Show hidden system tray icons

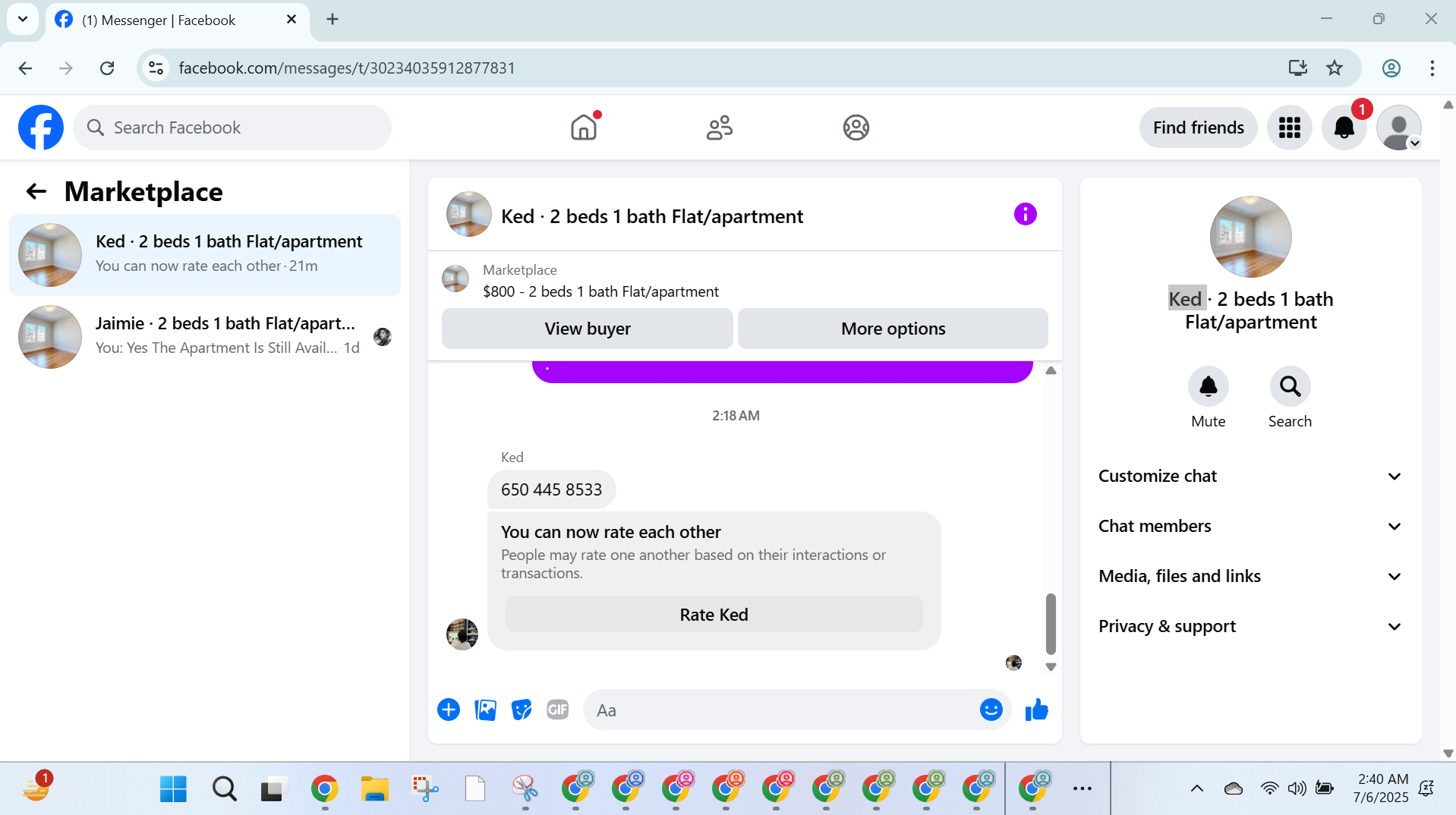point(1197,788)
